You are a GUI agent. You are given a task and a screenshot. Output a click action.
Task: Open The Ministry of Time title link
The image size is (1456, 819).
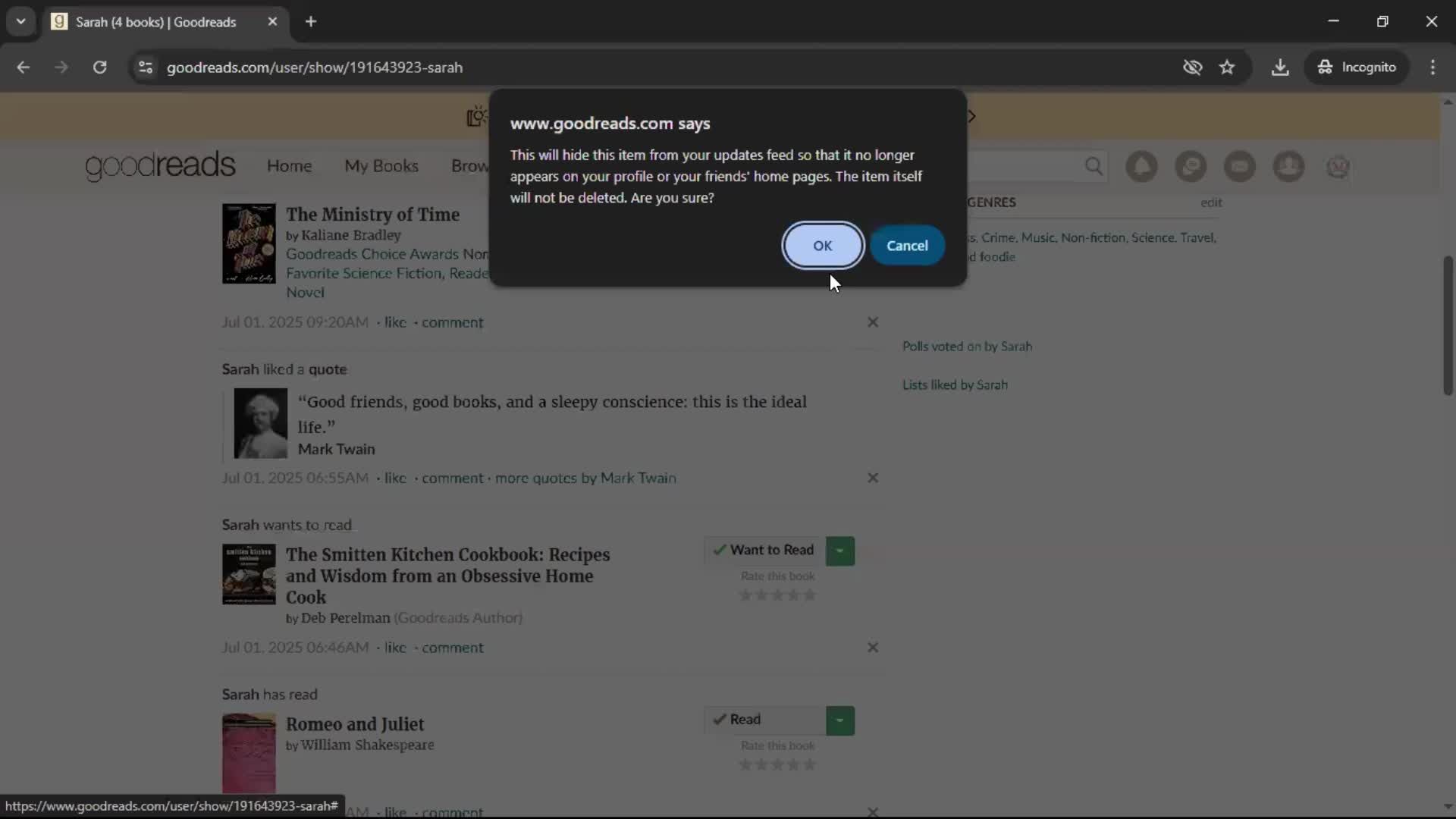(372, 215)
